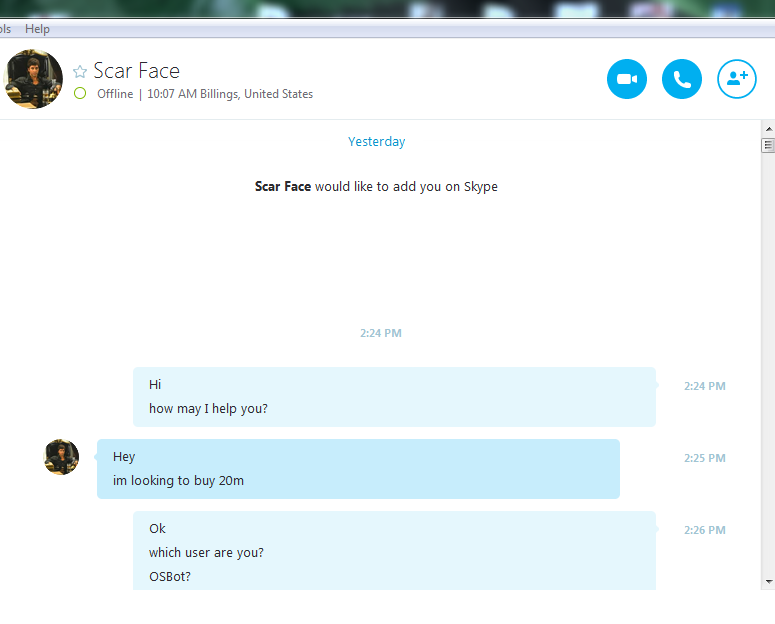
Task: Click the 'OSBot?' message line
Action: coord(170,577)
